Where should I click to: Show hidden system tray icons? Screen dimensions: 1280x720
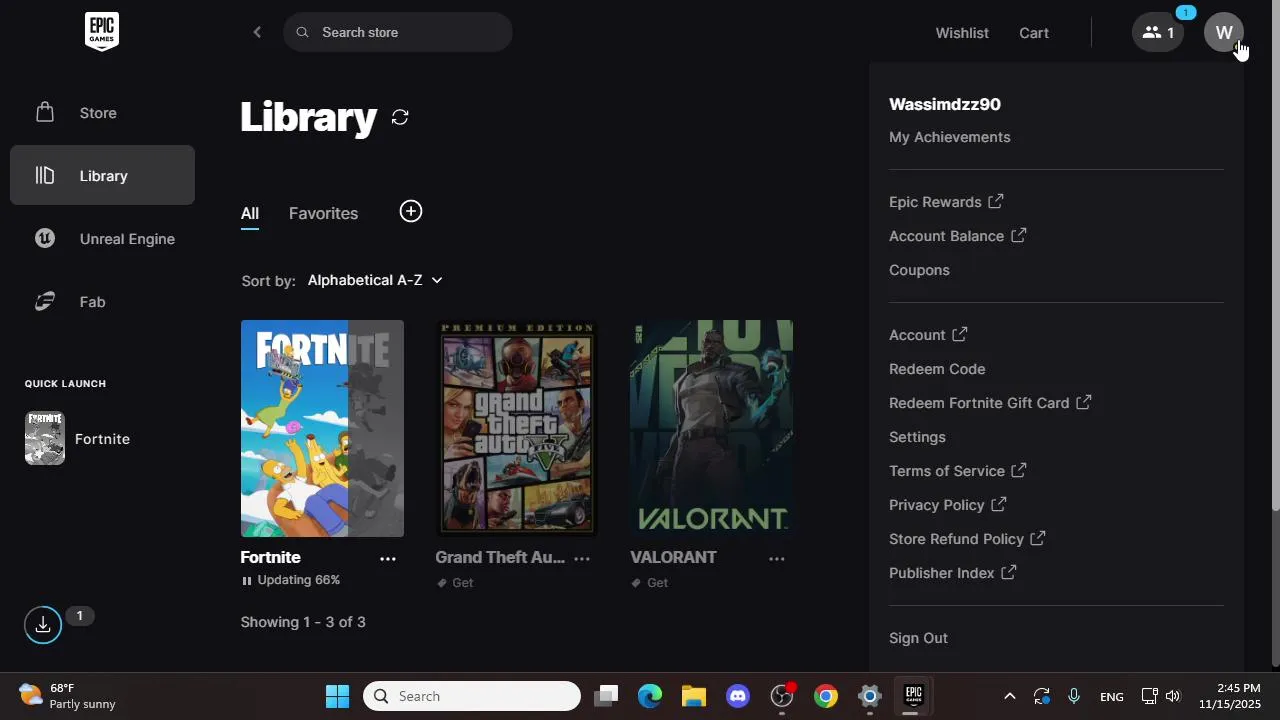click(1009, 696)
